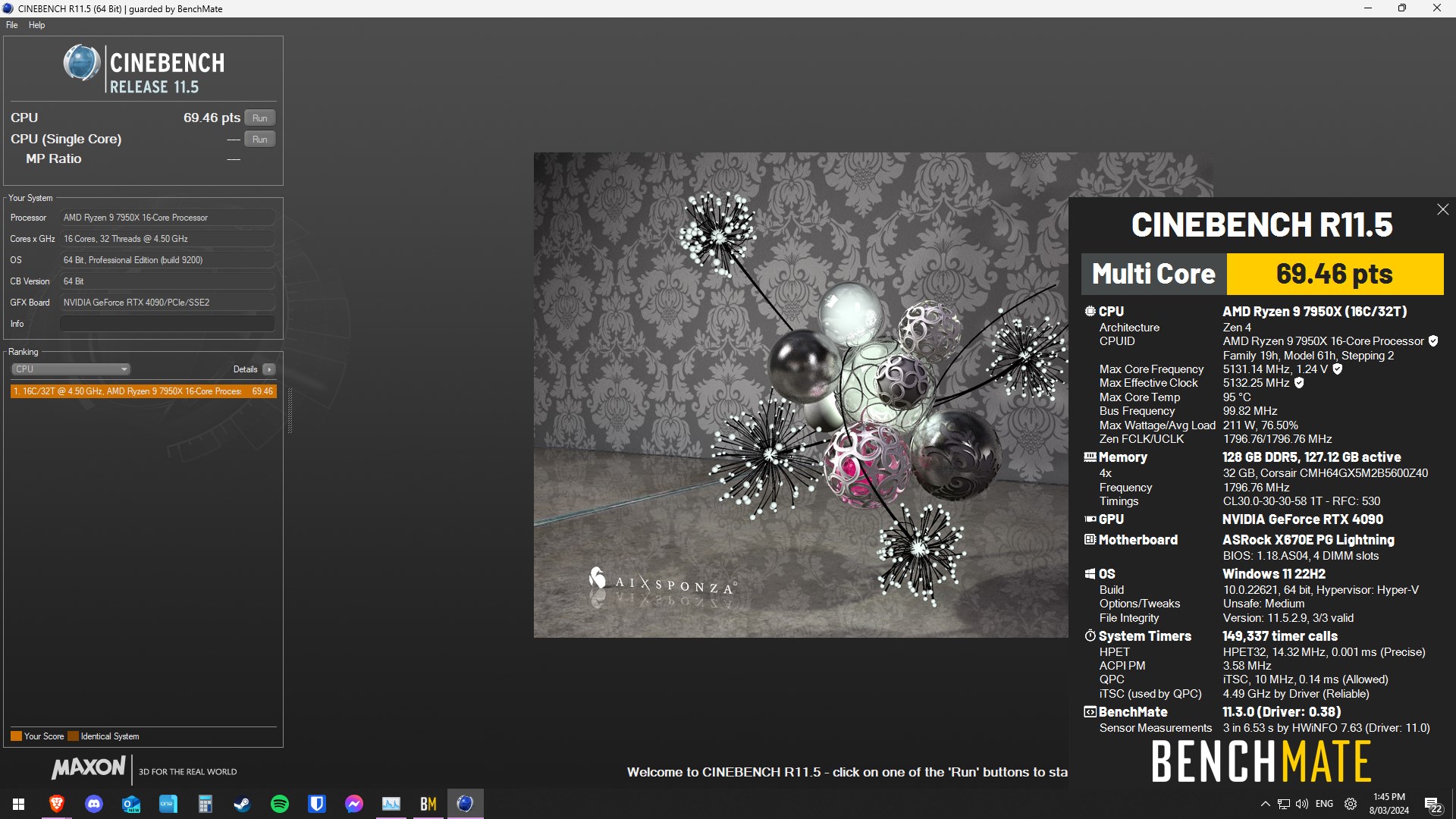
Task: Open network status tray icon
Action: (x=1284, y=804)
